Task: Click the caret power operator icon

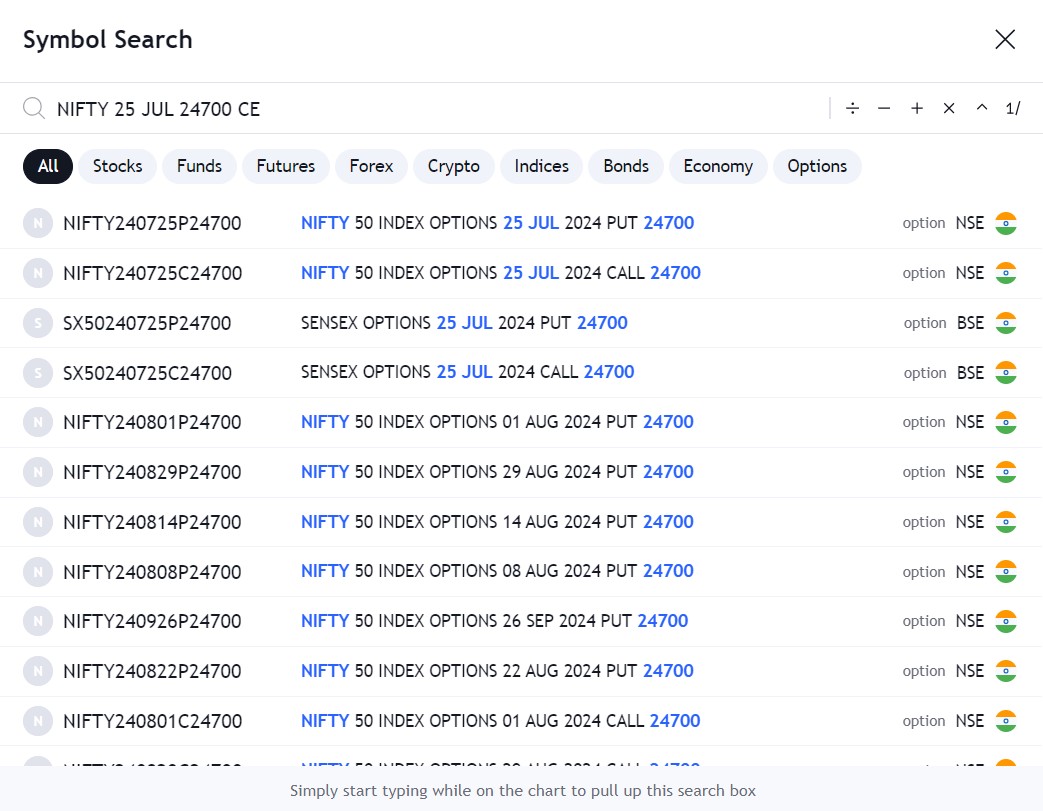Action: click(x=982, y=108)
